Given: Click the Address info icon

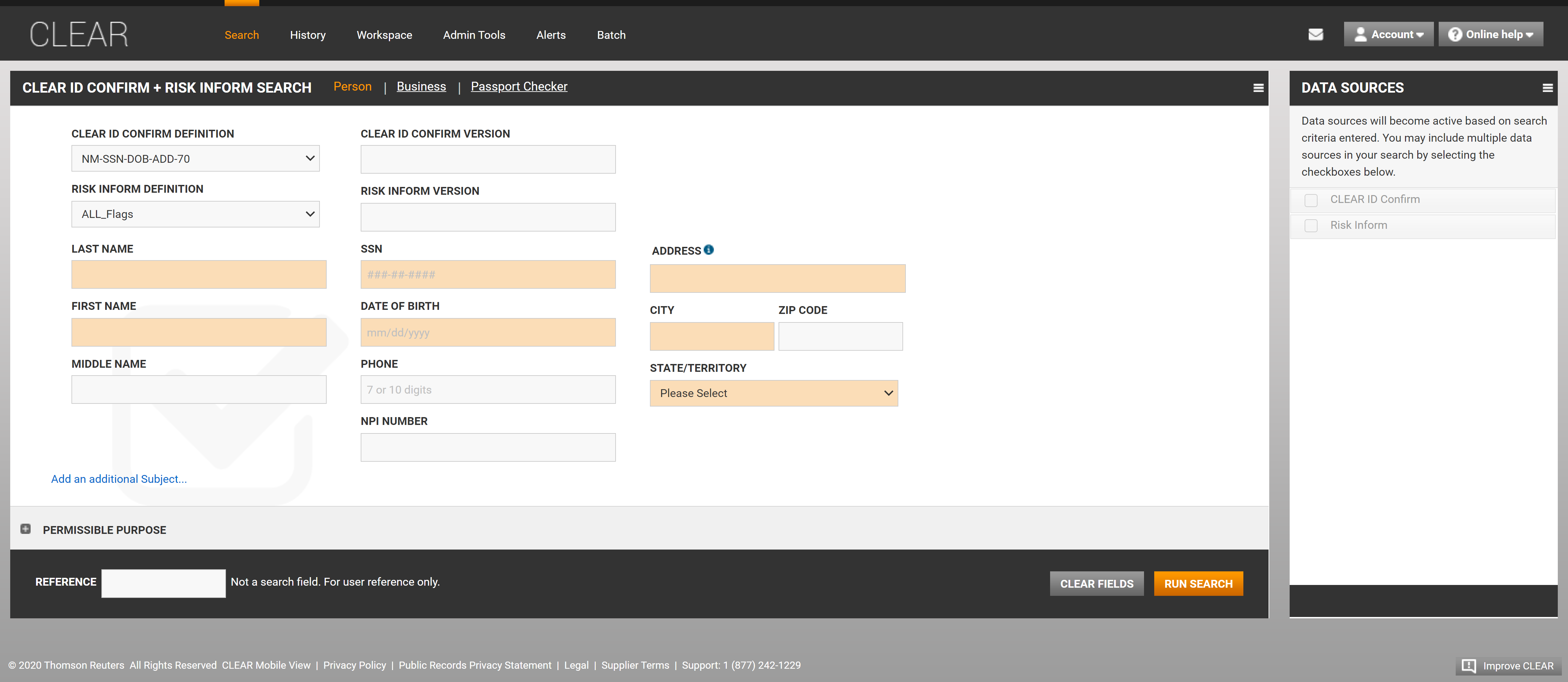Looking at the screenshot, I should 708,250.
